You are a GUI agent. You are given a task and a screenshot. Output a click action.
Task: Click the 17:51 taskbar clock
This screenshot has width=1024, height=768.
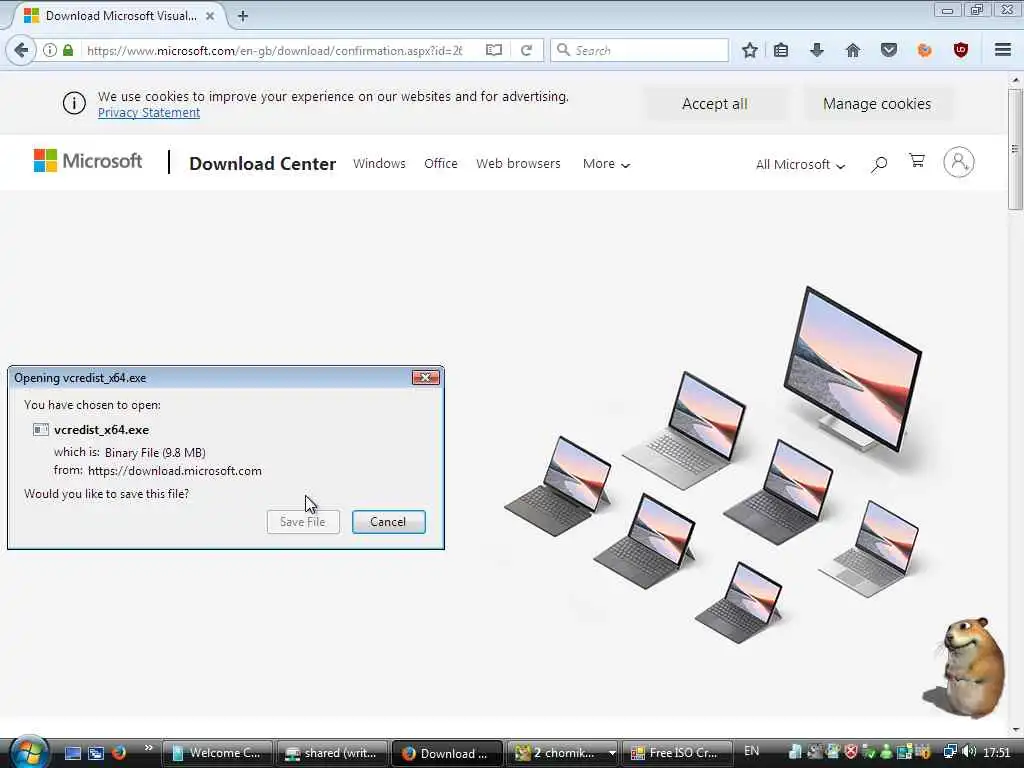[x=997, y=752]
